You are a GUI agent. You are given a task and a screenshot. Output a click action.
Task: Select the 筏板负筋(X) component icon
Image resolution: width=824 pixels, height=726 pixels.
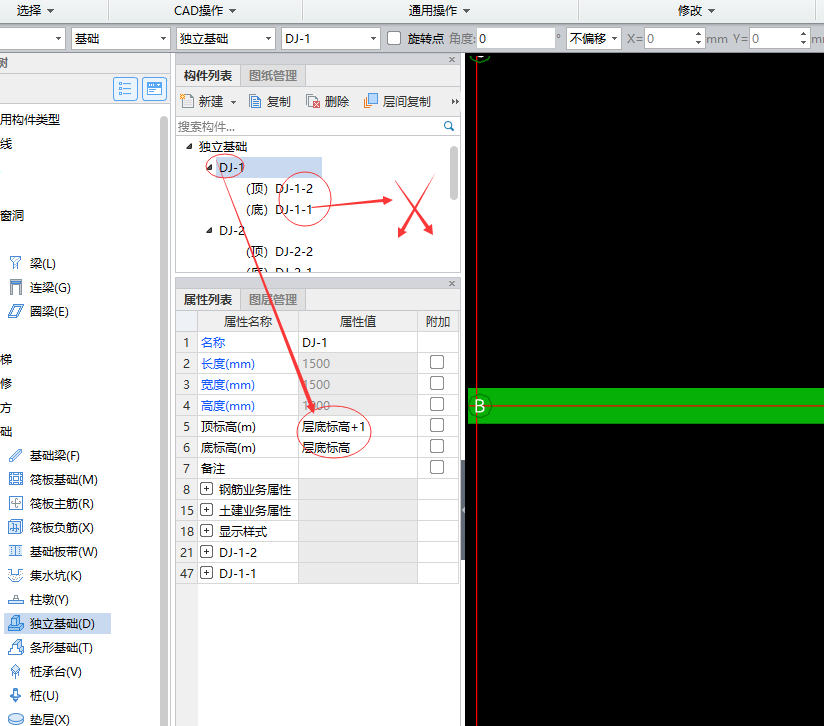(x=16, y=527)
